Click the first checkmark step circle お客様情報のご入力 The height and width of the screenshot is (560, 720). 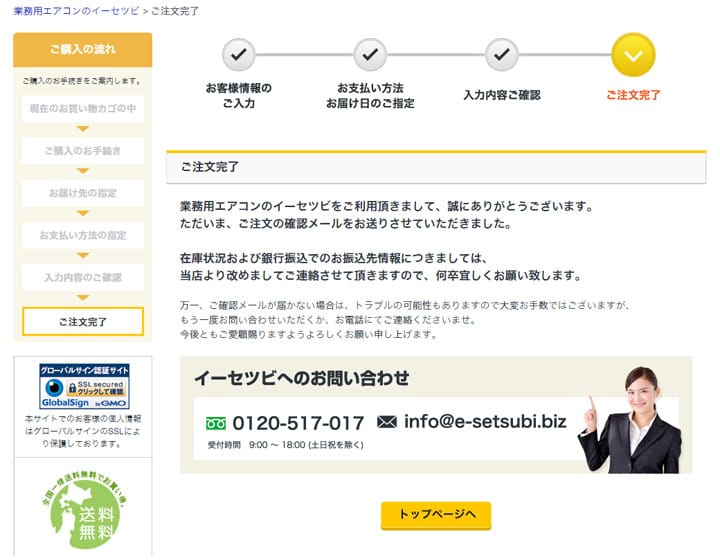239,55
